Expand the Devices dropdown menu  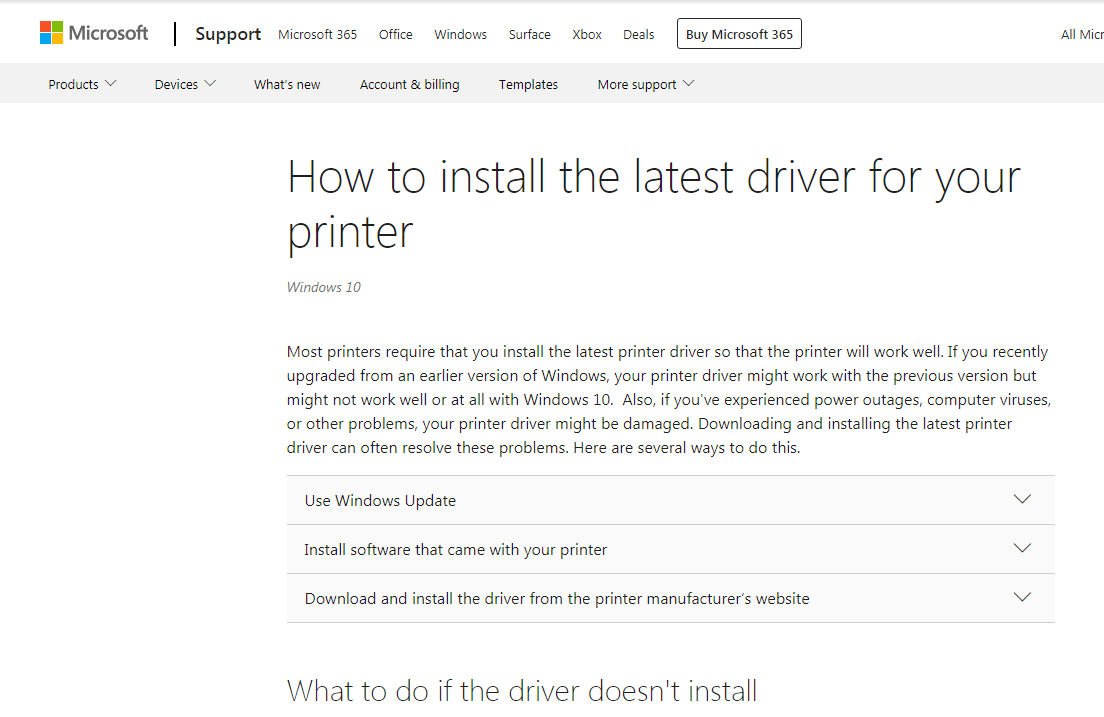tap(185, 84)
